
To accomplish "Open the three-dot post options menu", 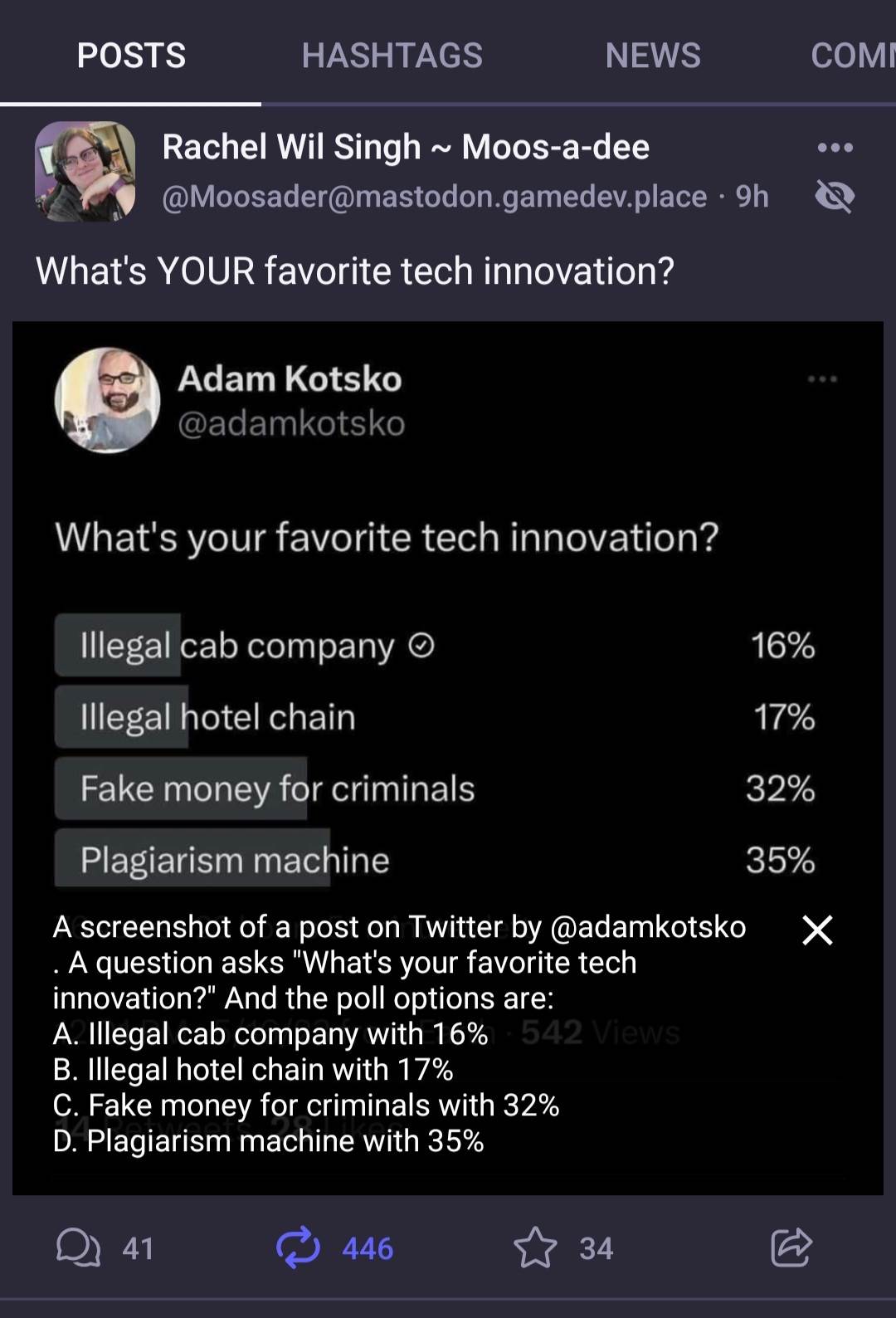I will coord(835,149).
